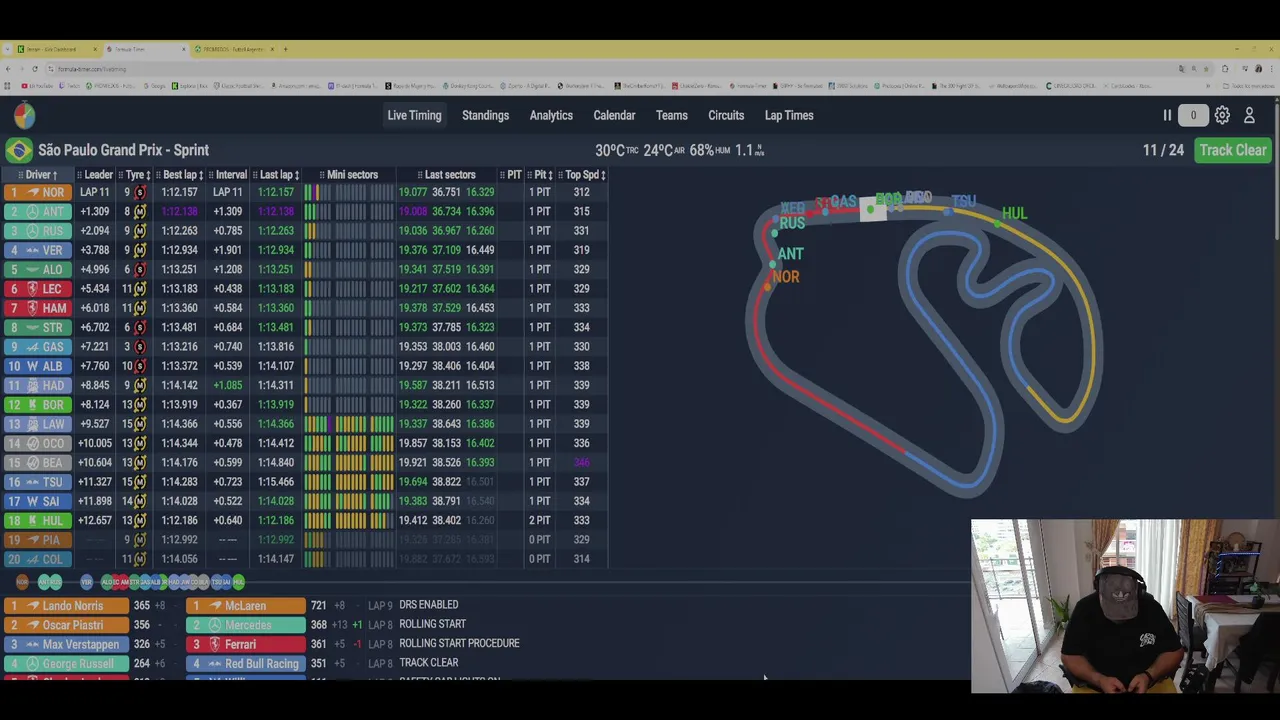The height and width of the screenshot is (720, 1280).
Task: Open a new browser tab
Action: pos(285,49)
